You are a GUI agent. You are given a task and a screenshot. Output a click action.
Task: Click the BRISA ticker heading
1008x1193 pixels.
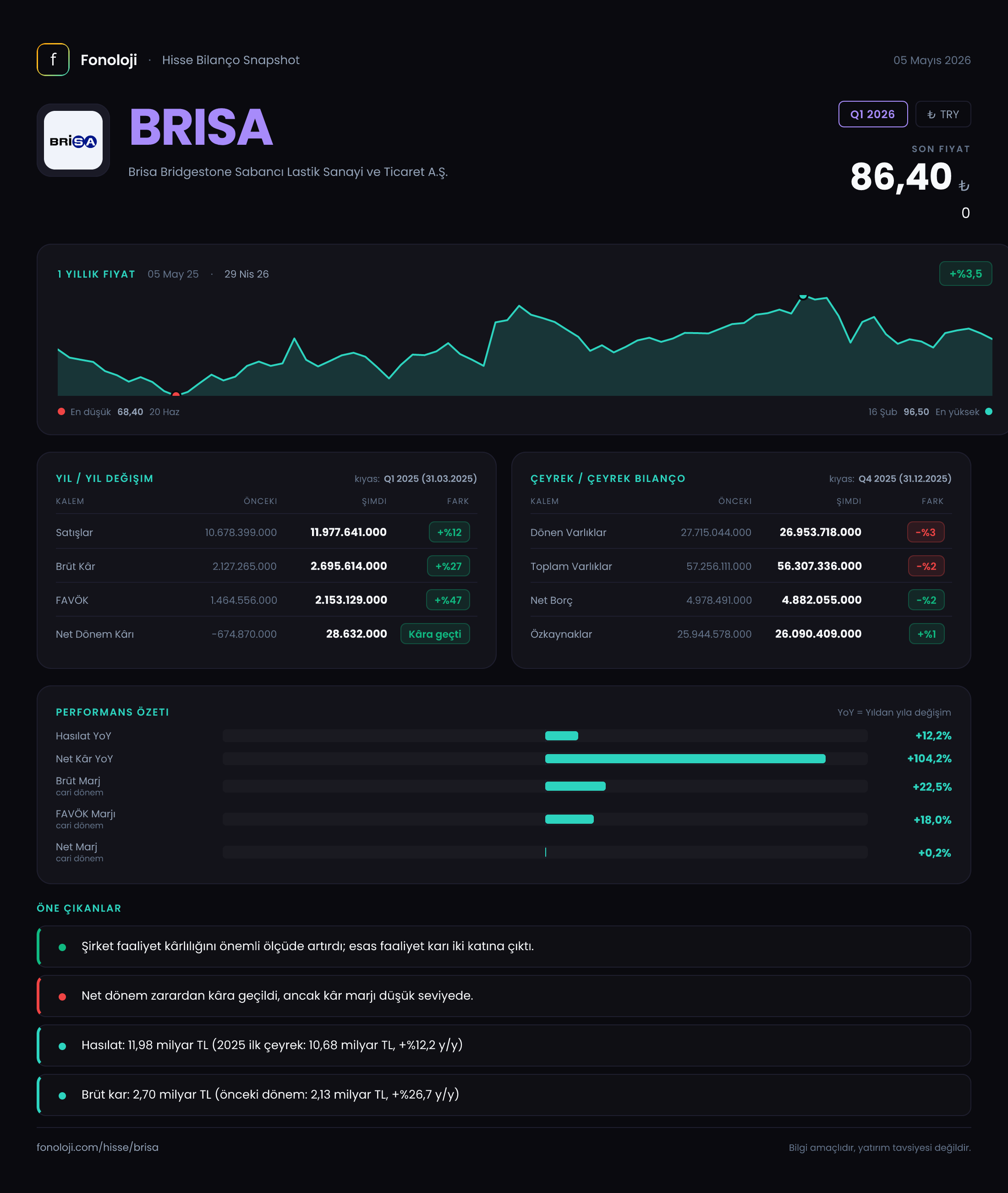pyautogui.click(x=201, y=127)
